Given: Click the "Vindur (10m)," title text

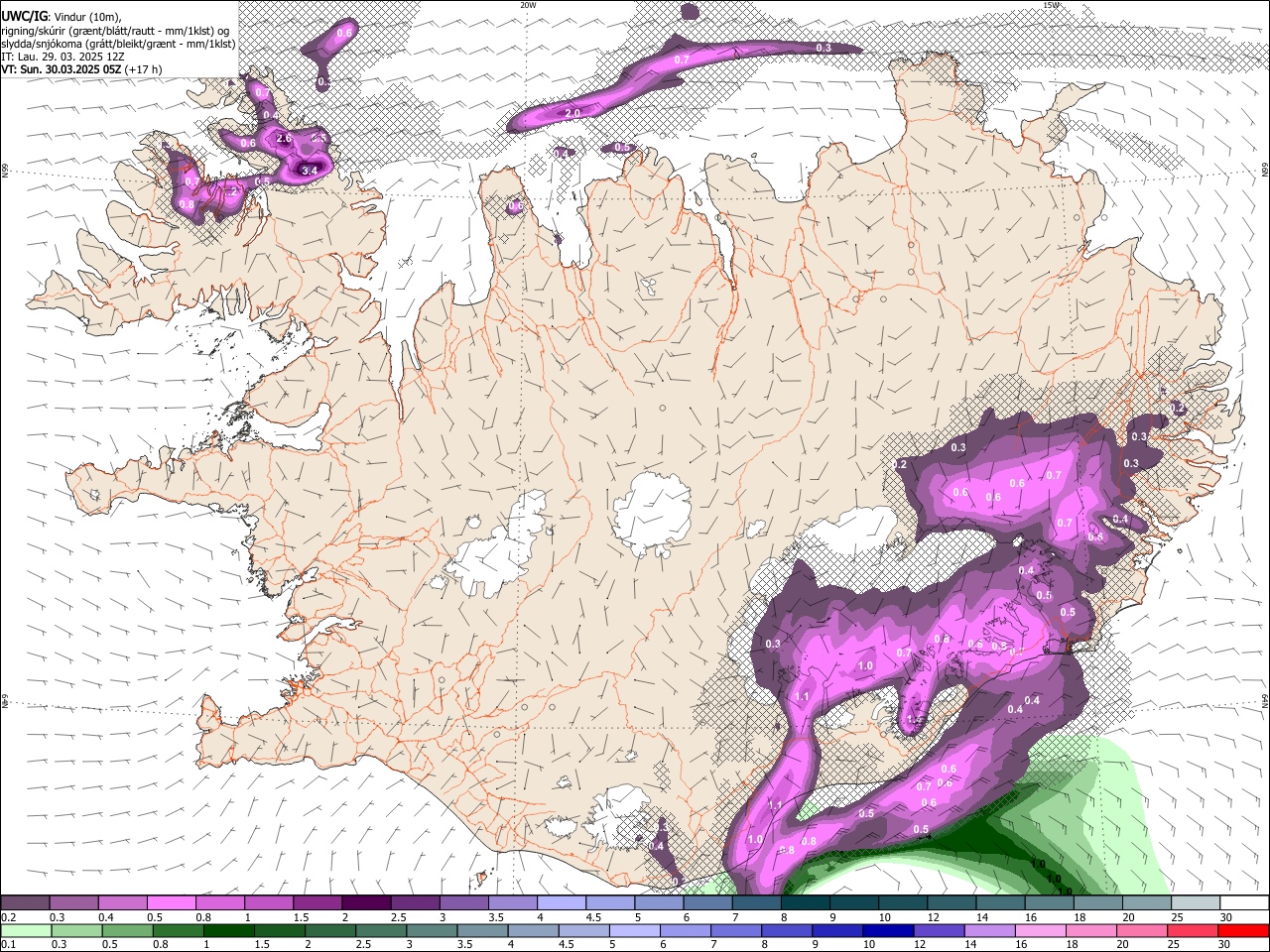Looking at the screenshot, I should point(87,16).
